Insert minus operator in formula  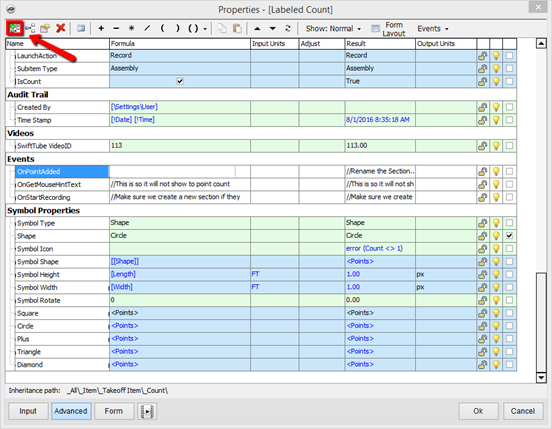116,28
